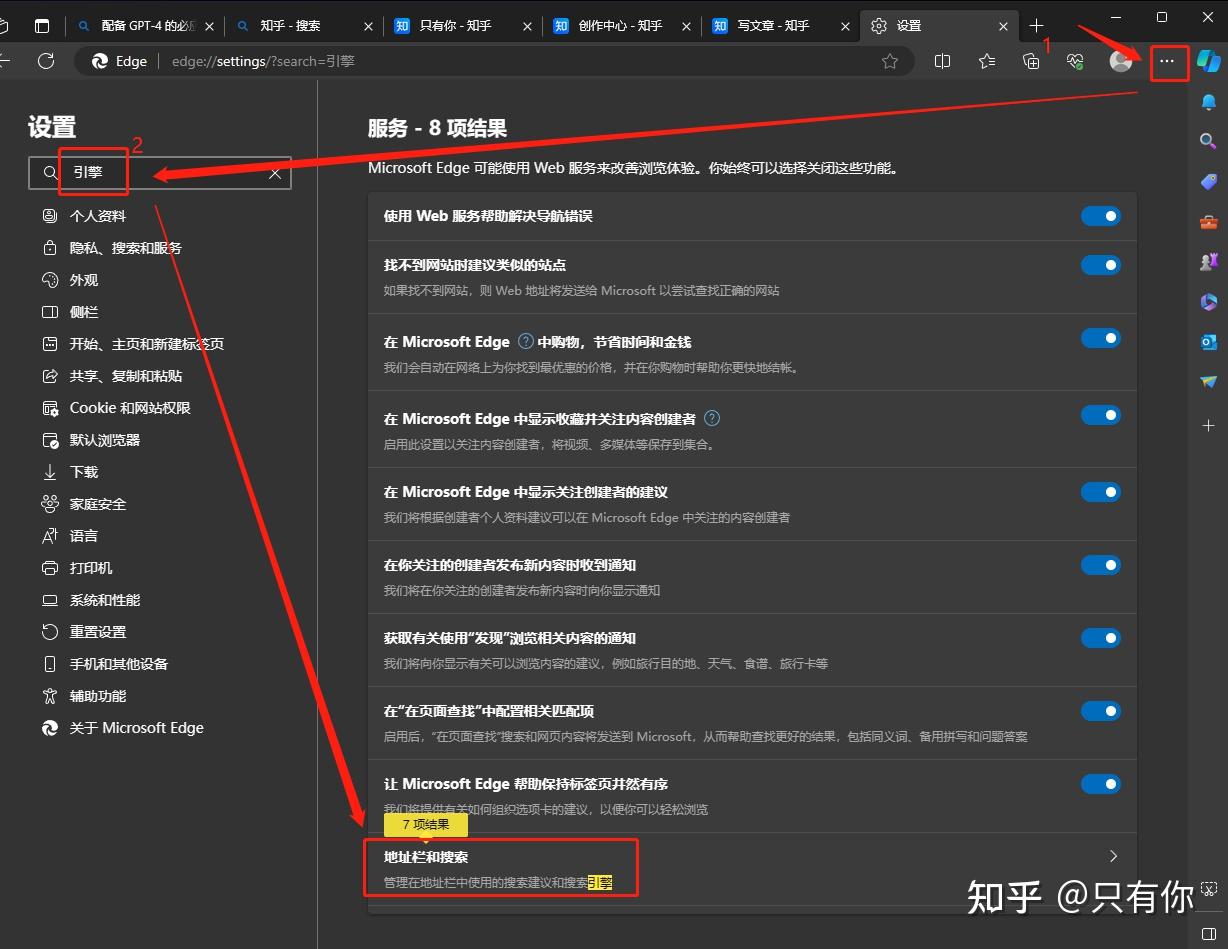The height and width of the screenshot is (949, 1228).
Task: Open Tools briefcase icon in sidebar
Action: point(1209,222)
